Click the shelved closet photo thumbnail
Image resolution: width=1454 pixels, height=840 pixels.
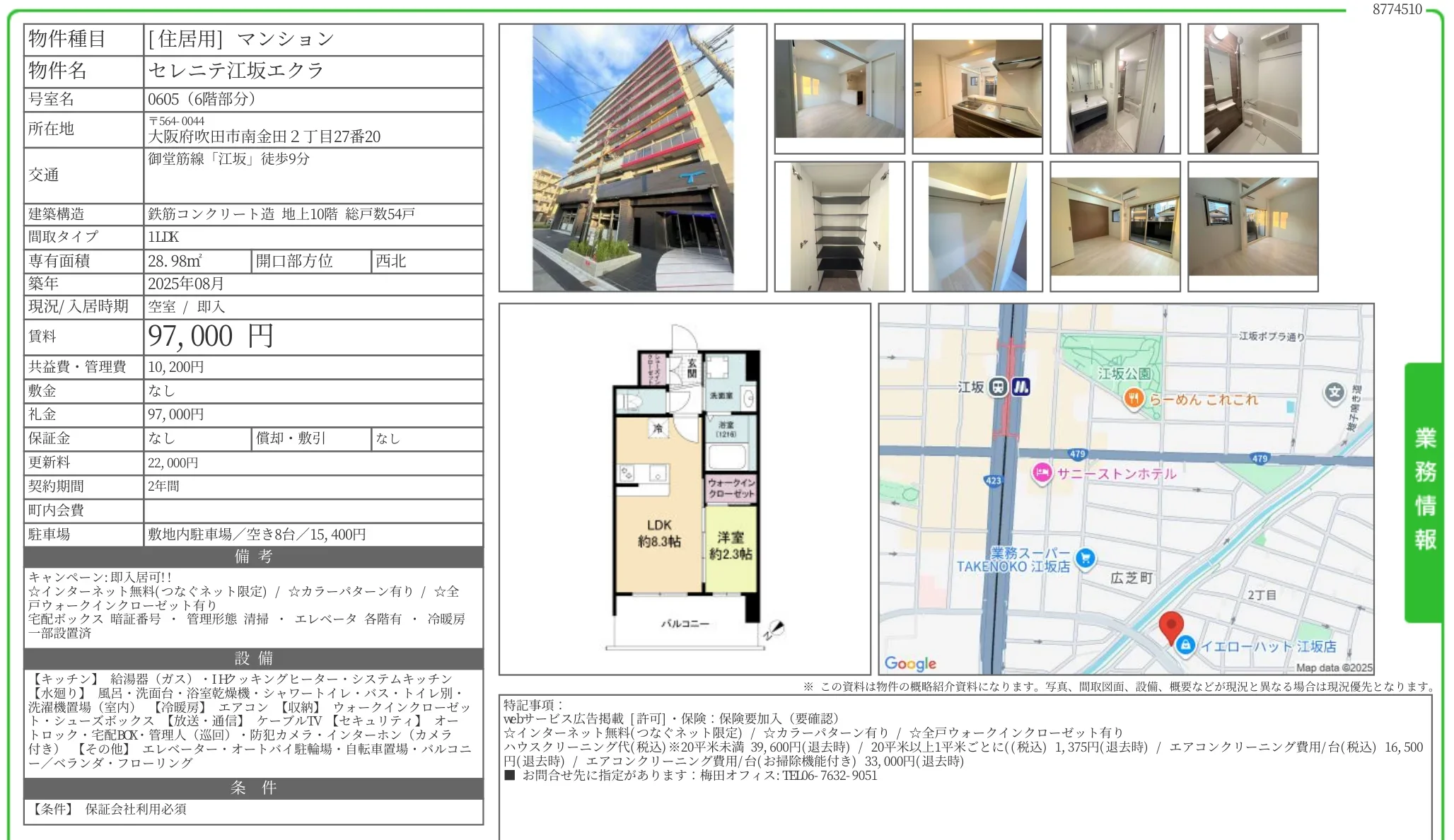(838, 226)
